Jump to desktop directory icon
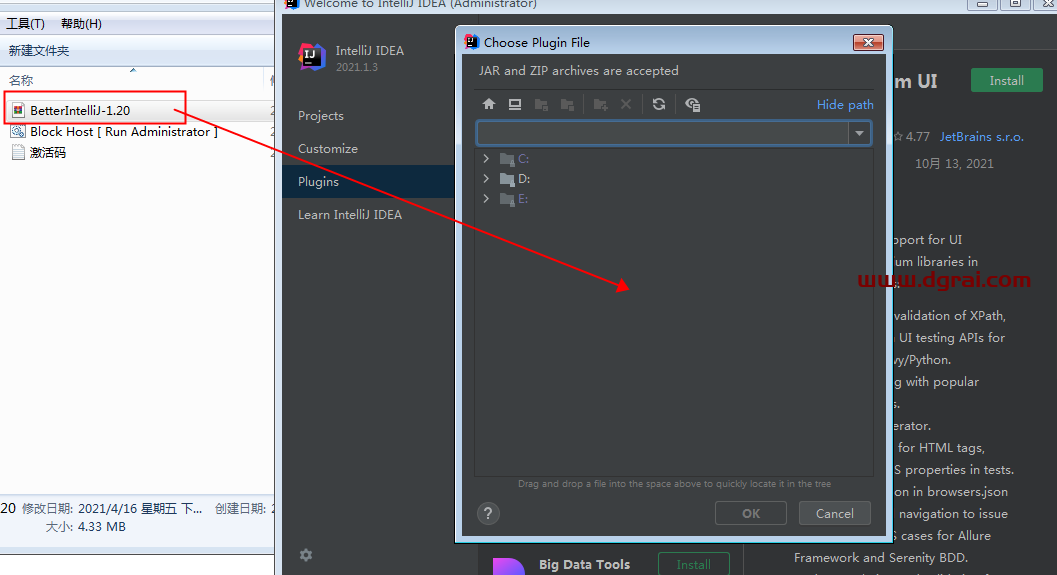The height and width of the screenshot is (575, 1057). pos(515,104)
